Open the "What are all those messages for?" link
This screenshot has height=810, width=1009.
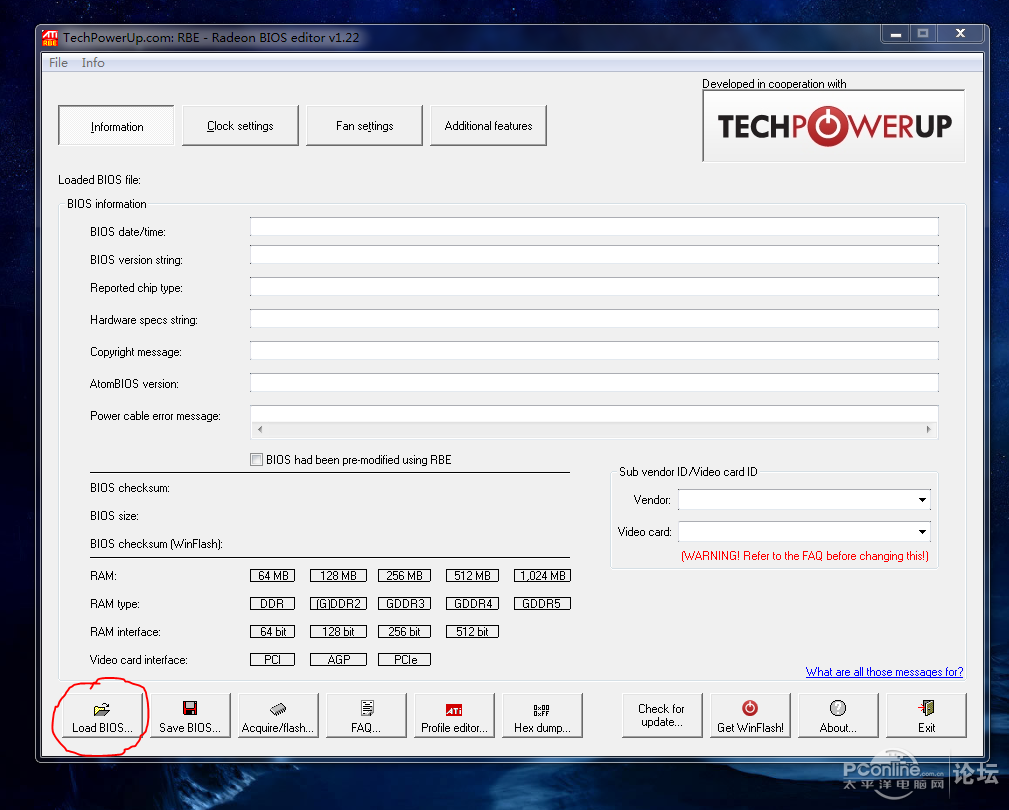pyautogui.click(x=884, y=672)
